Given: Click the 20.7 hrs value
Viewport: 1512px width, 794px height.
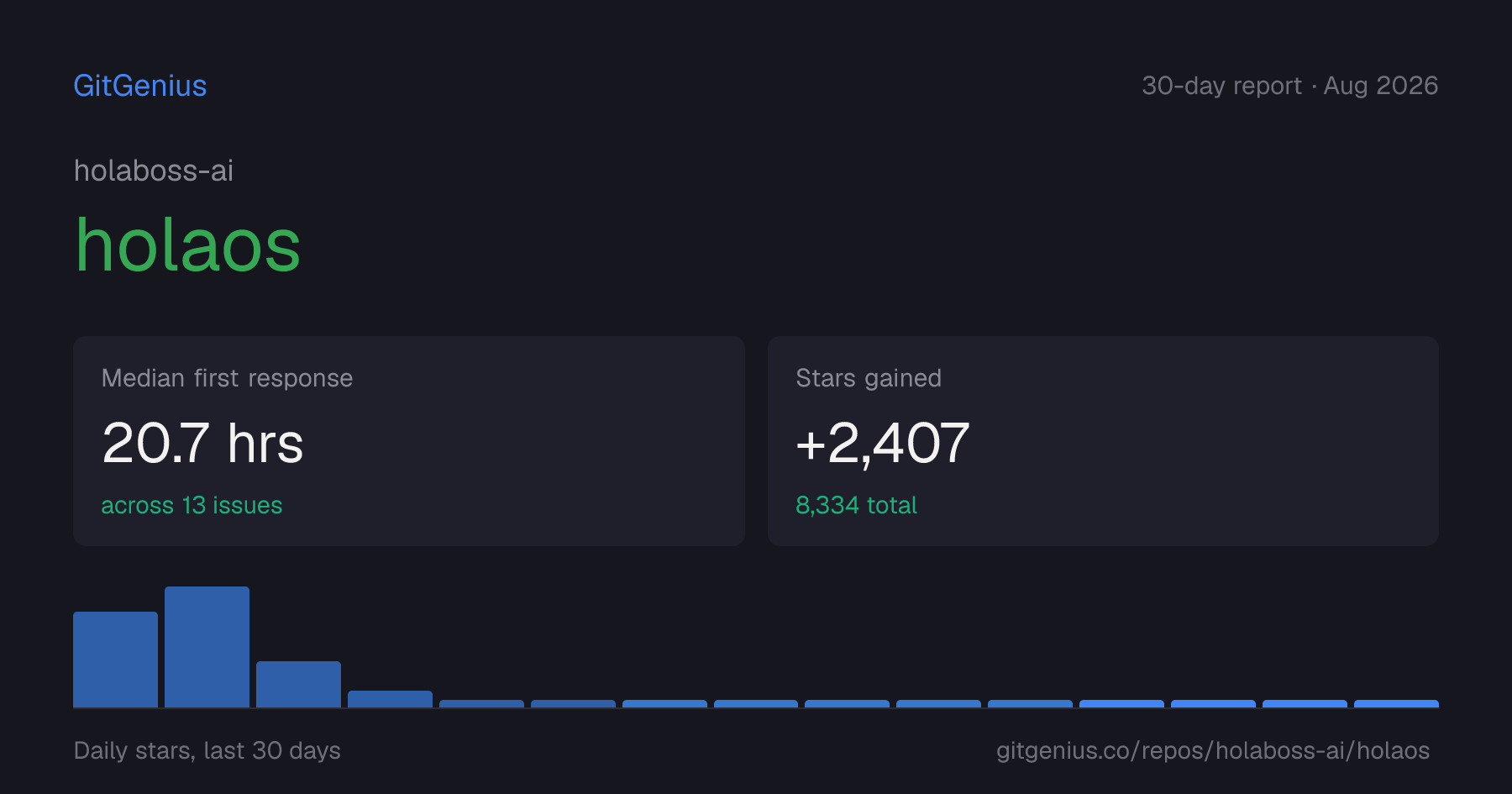Looking at the screenshot, I should [202, 443].
